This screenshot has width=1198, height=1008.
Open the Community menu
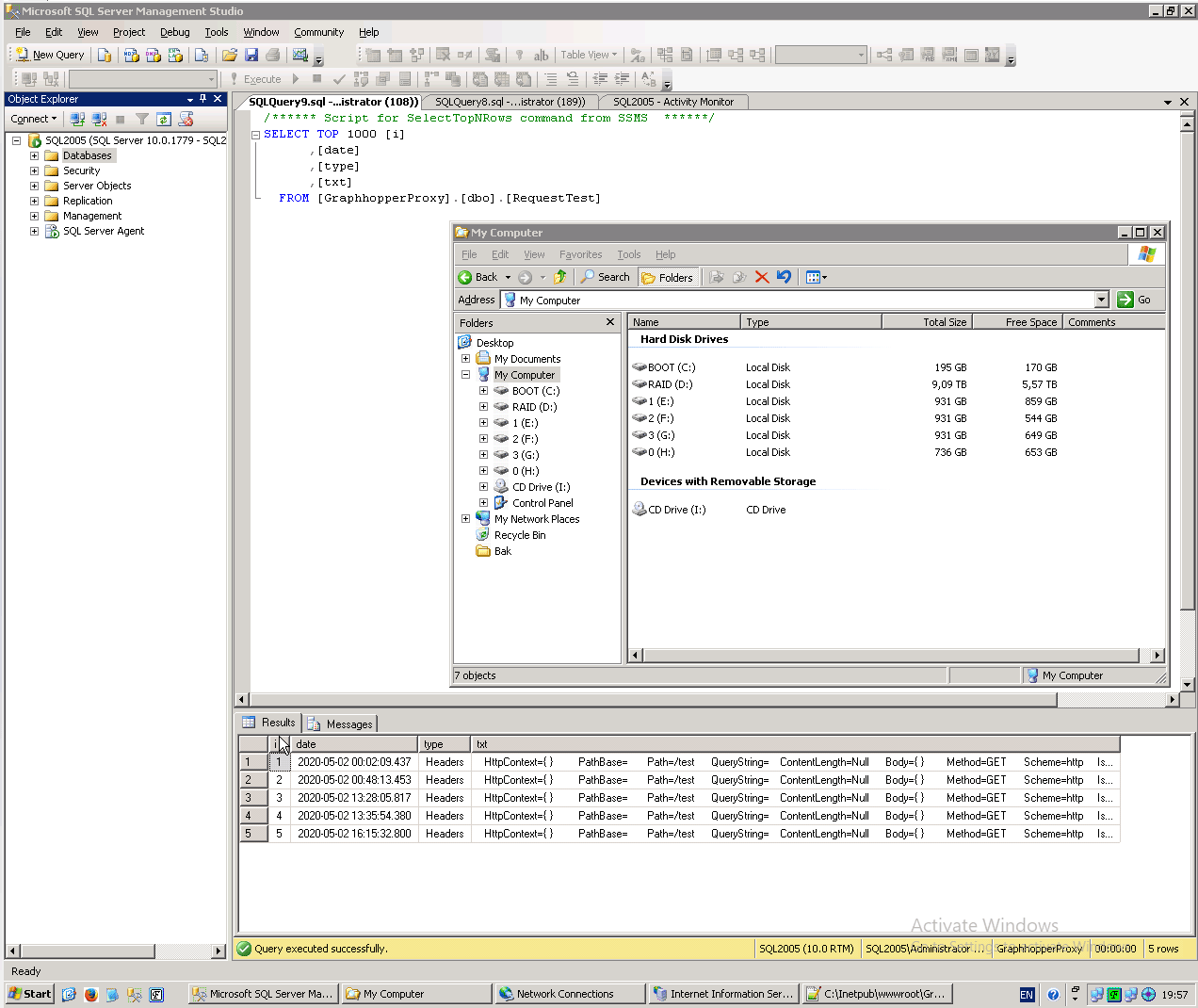318,31
